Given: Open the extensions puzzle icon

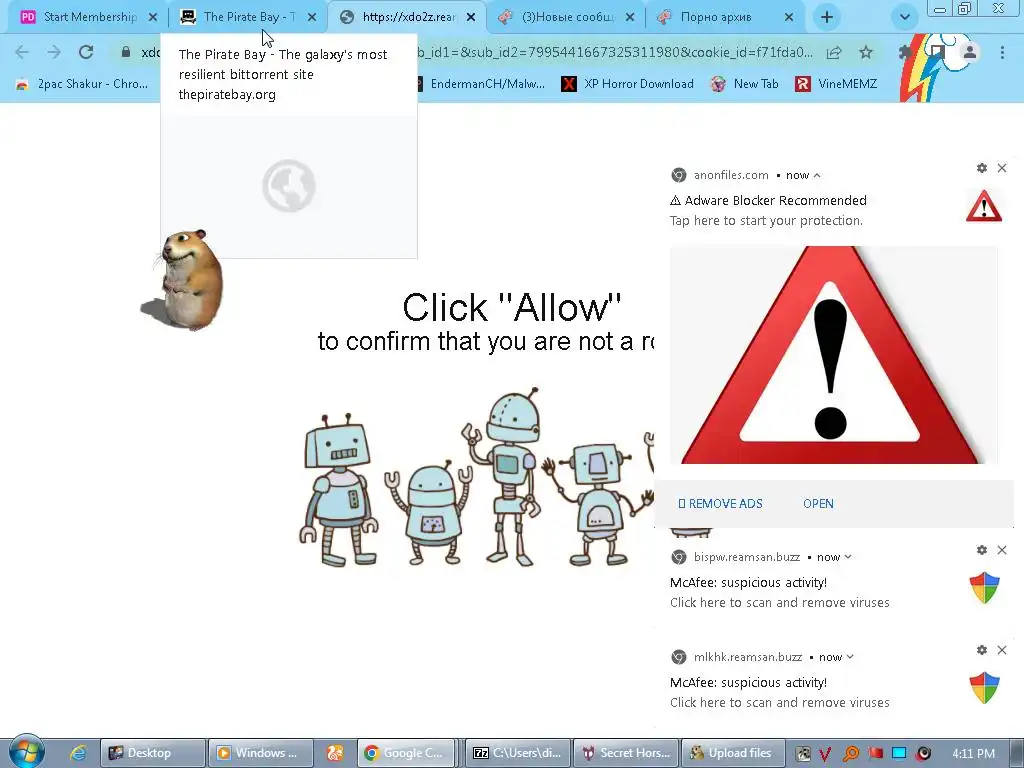Looking at the screenshot, I should (x=905, y=52).
